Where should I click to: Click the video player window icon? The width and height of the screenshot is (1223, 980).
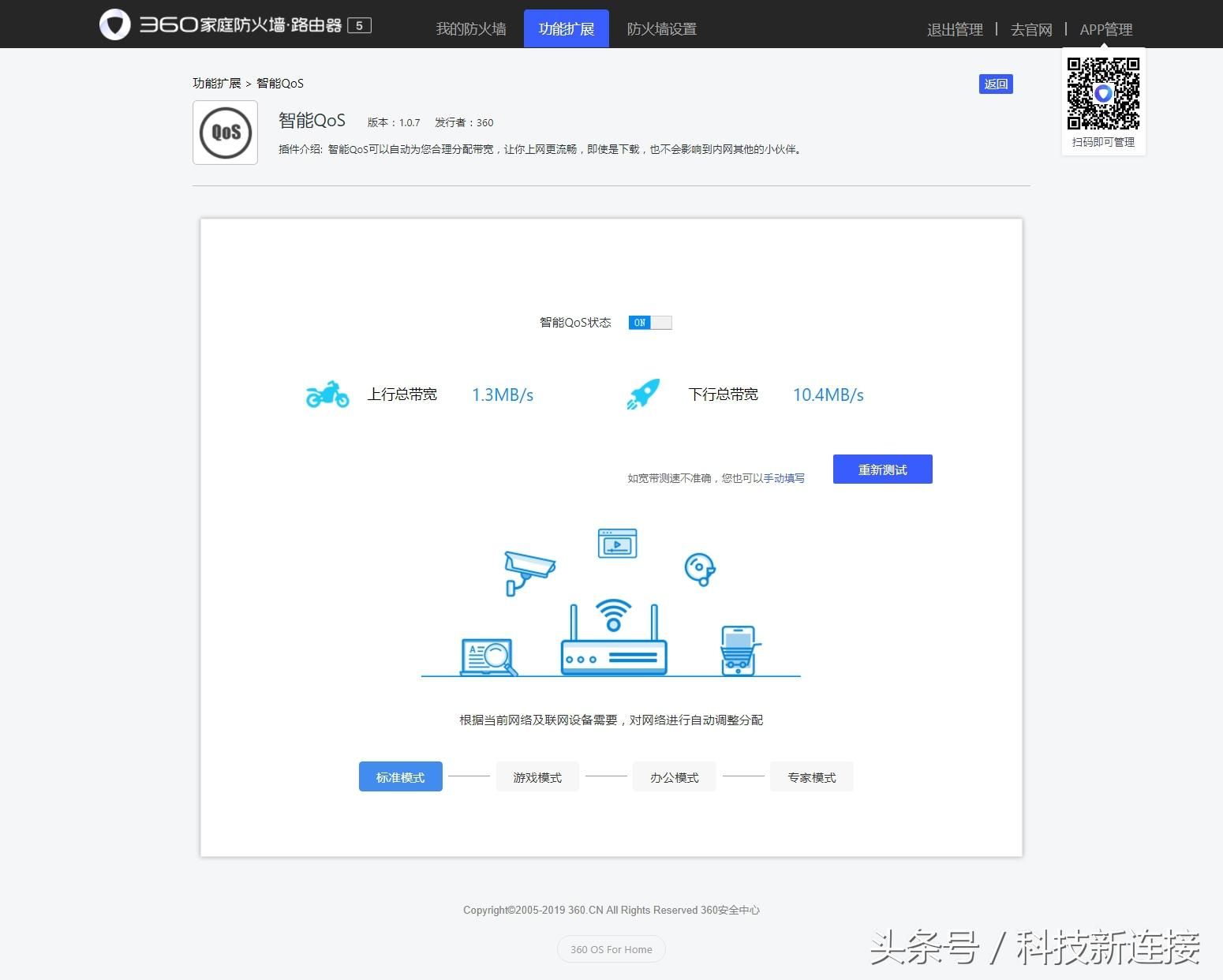coord(617,544)
